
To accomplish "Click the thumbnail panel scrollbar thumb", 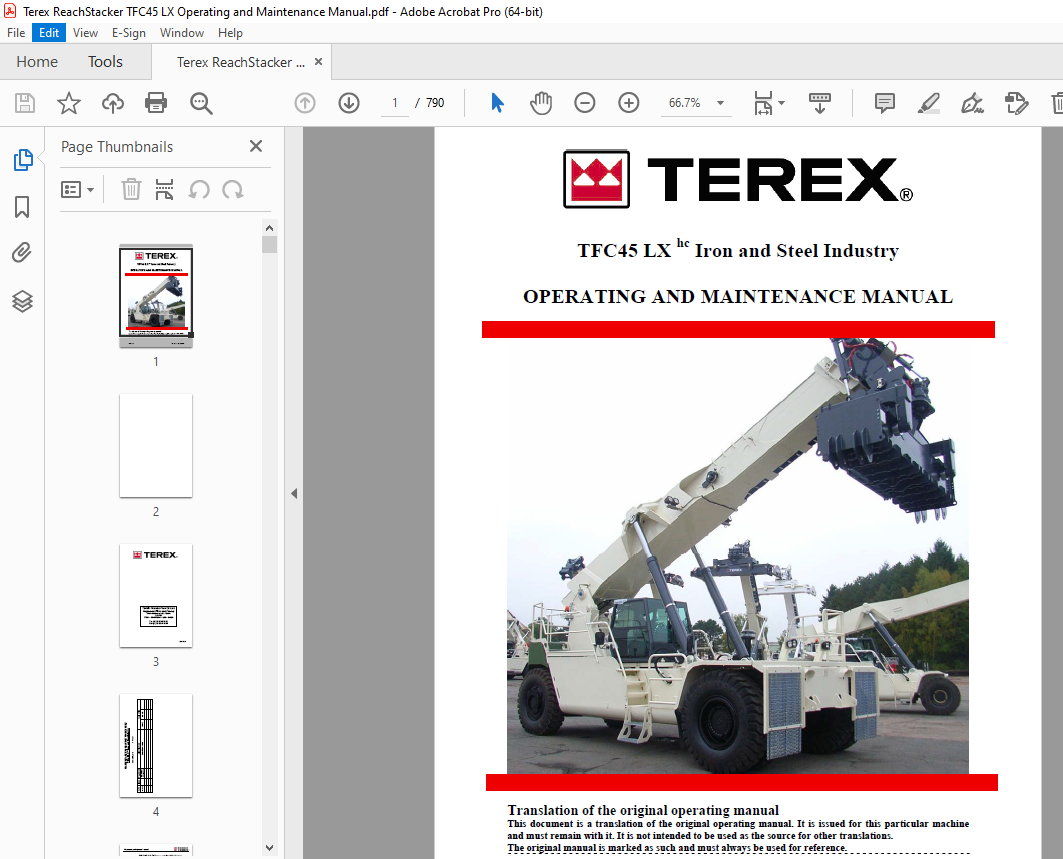I will coord(269,244).
